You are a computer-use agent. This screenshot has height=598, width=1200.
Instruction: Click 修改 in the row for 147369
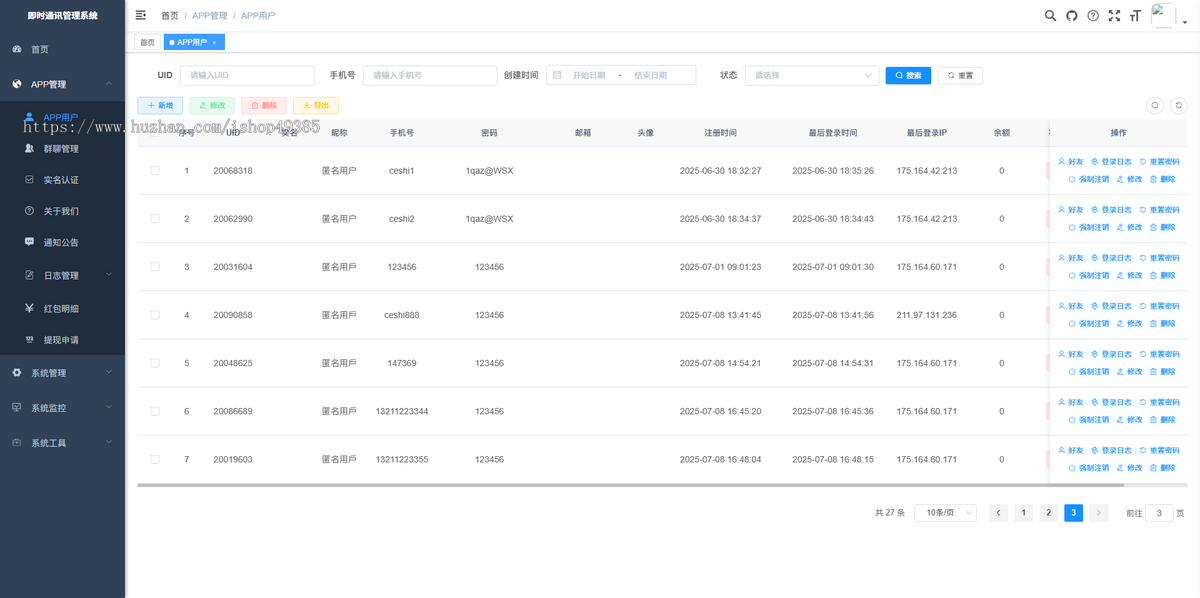pyautogui.click(x=1129, y=372)
